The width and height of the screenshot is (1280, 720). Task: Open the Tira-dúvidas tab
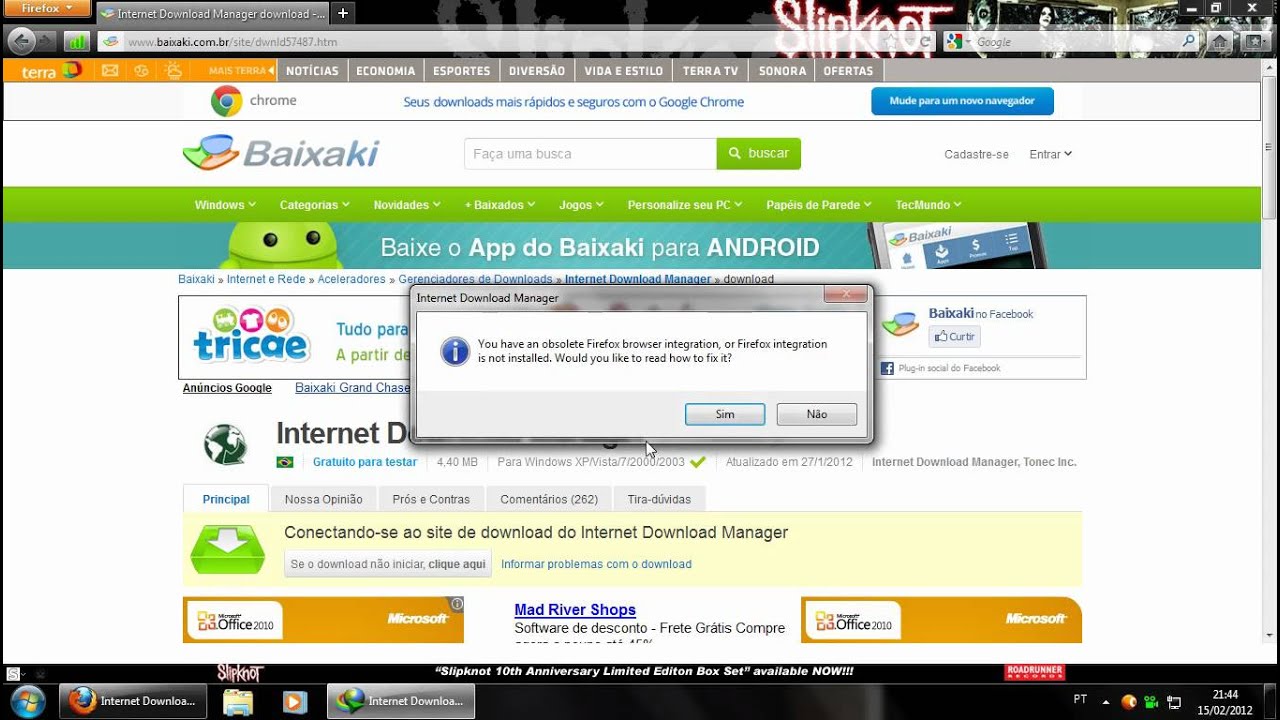tap(659, 499)
